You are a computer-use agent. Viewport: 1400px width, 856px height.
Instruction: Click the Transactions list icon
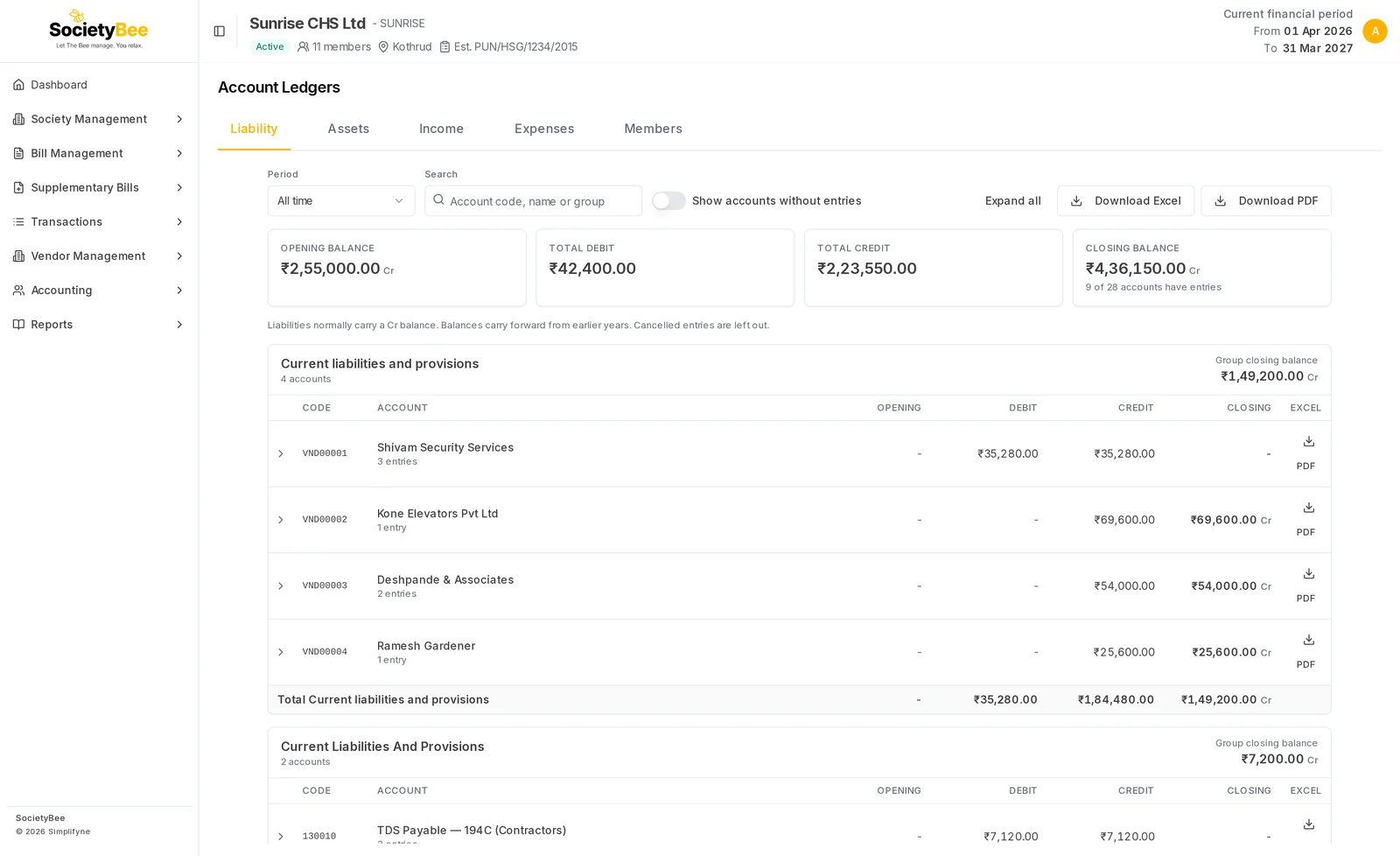pyautogui.click(x=18, y=221)
